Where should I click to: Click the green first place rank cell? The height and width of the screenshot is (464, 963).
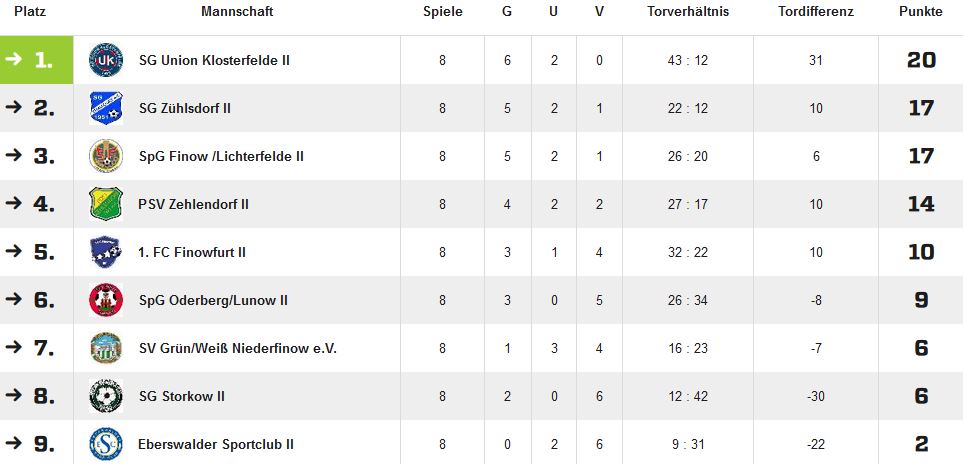click(36, 60)
